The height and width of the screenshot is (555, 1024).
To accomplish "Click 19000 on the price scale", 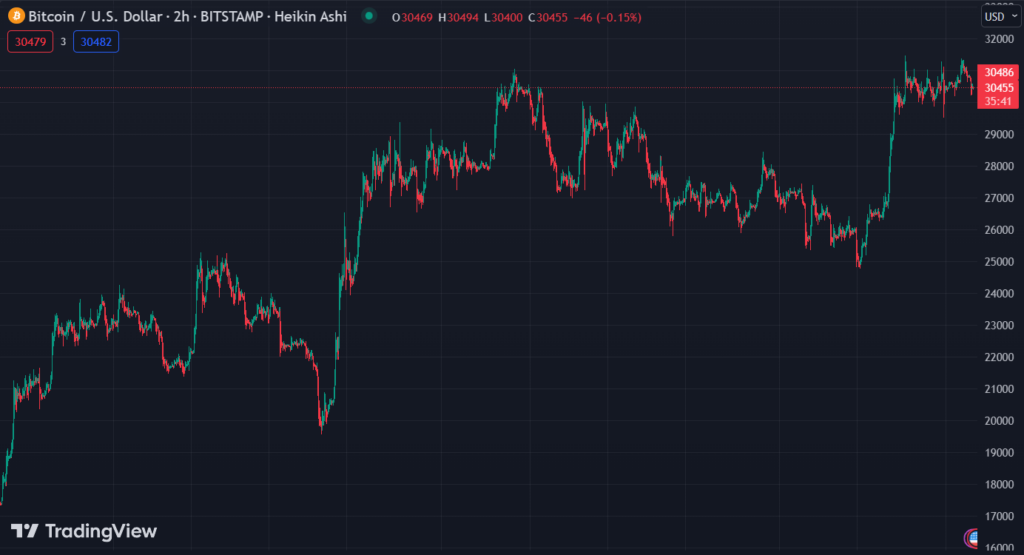I will [999, 452].
